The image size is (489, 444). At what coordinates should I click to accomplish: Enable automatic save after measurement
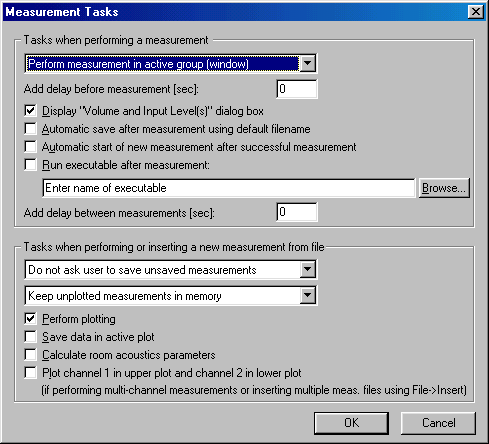pos(30,129)
